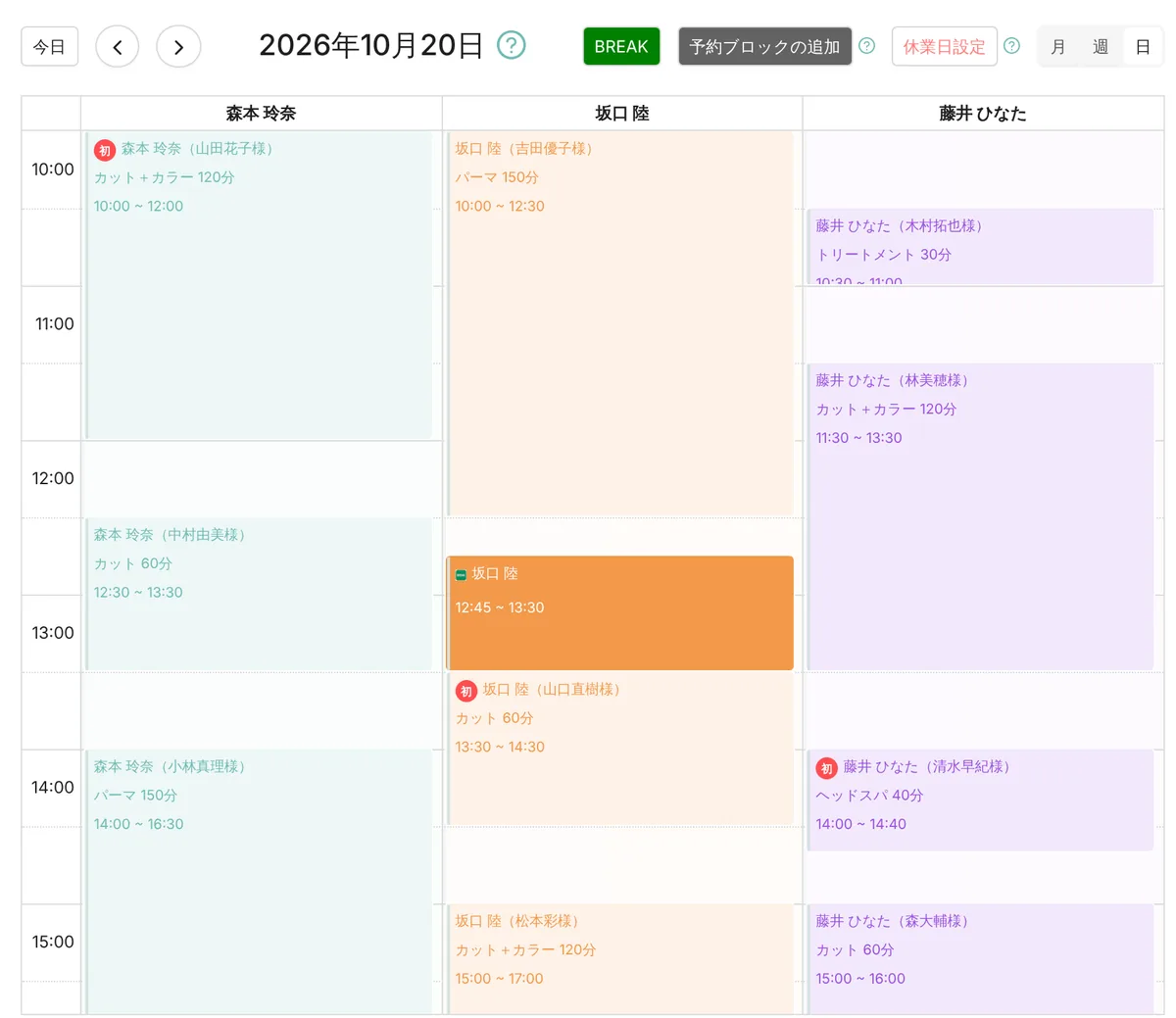Click the date title 2026年10月20日
1176x1018 pixels.
[x=370, y=46]
